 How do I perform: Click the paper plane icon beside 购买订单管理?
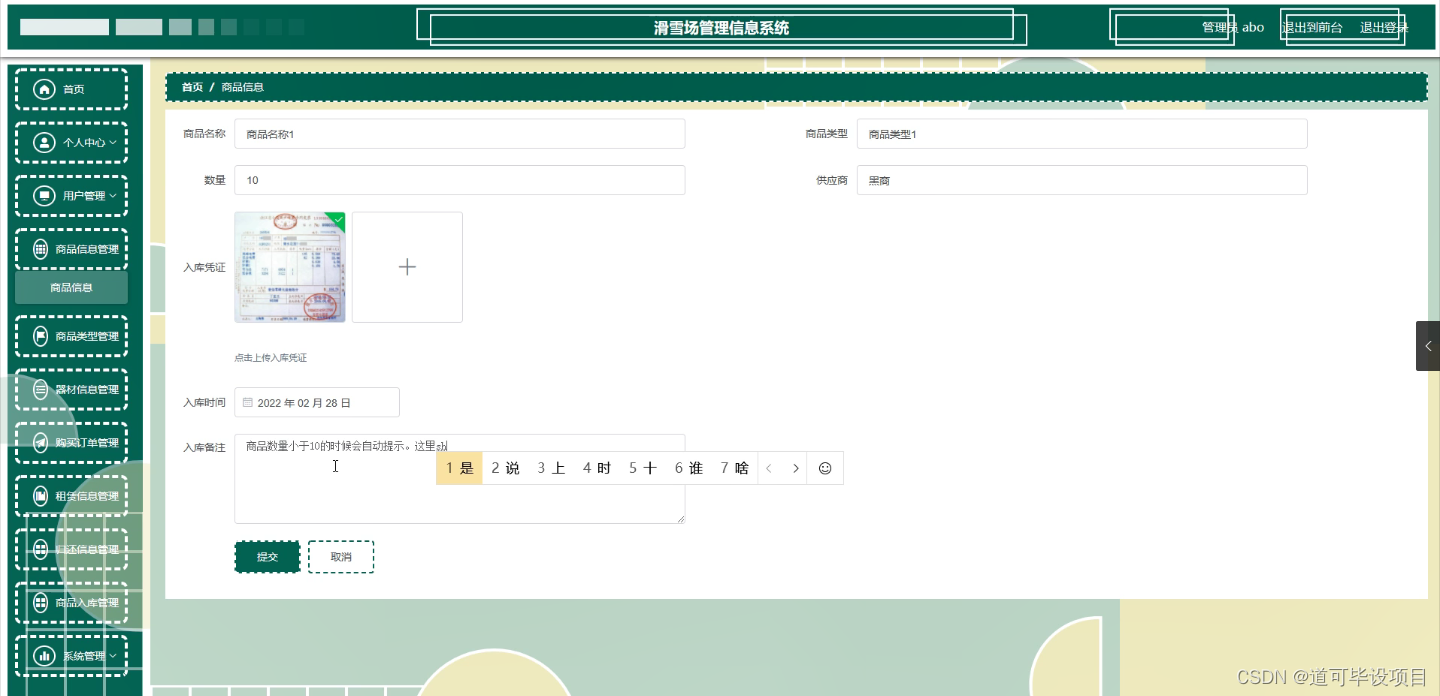point(41,442)
